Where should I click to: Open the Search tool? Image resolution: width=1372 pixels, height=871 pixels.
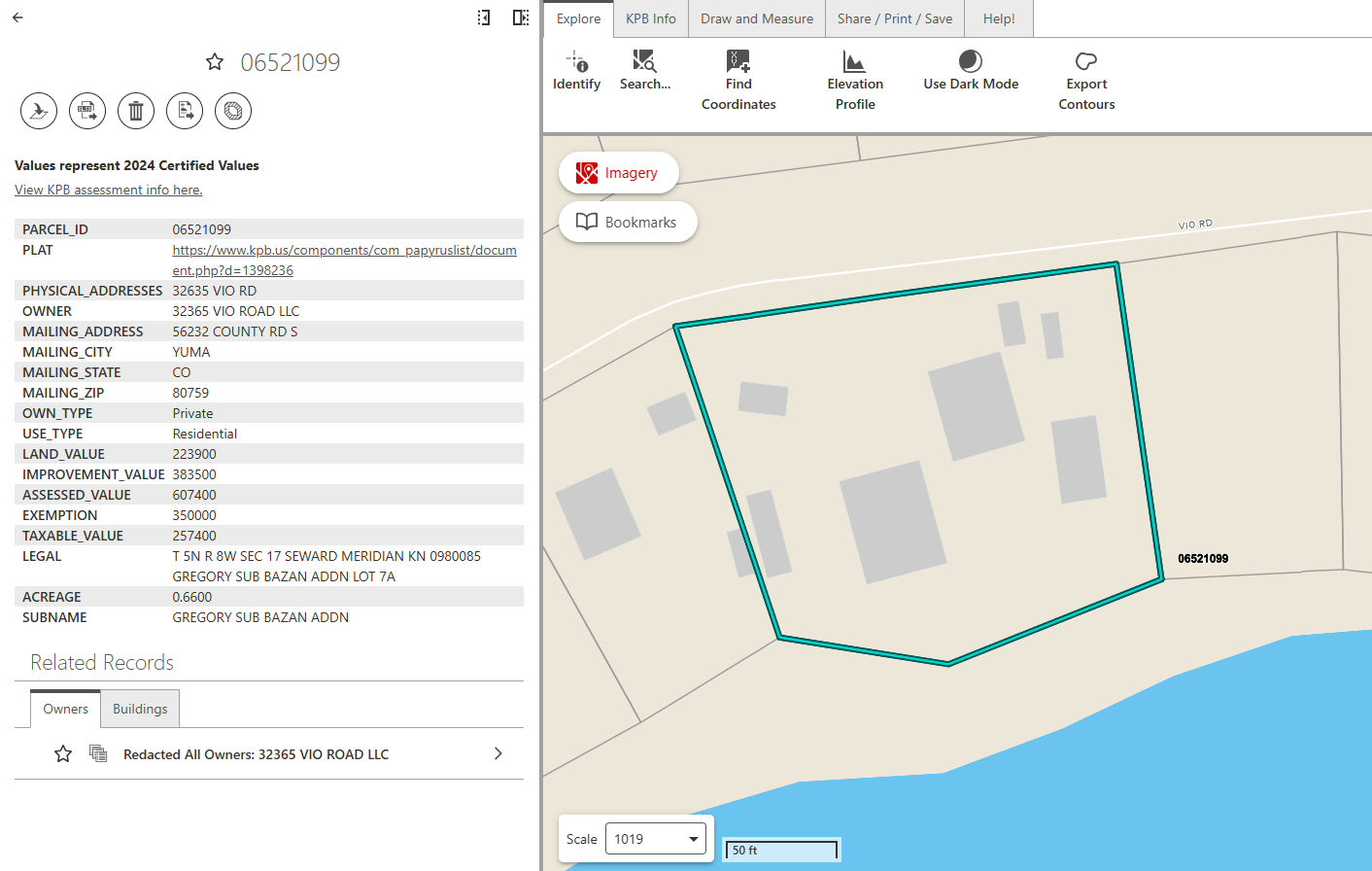645,72
